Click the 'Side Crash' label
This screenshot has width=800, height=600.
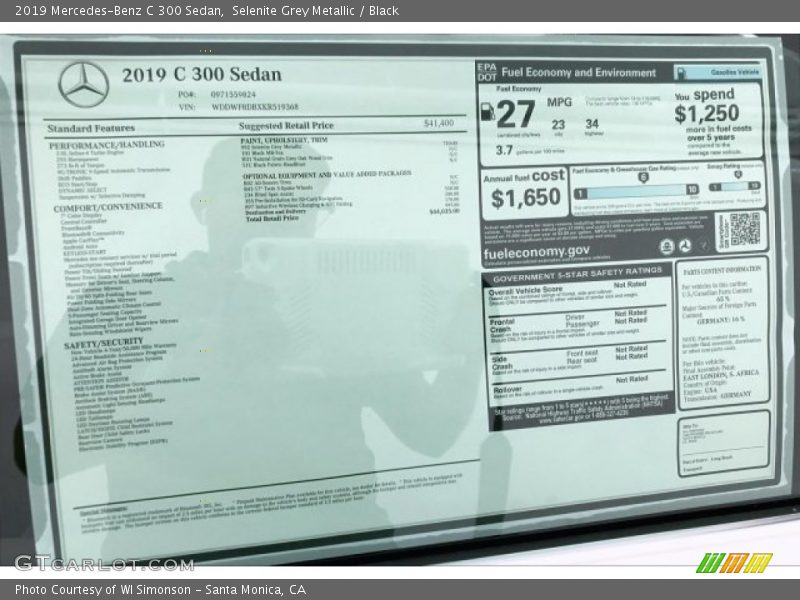pos(502,363)
